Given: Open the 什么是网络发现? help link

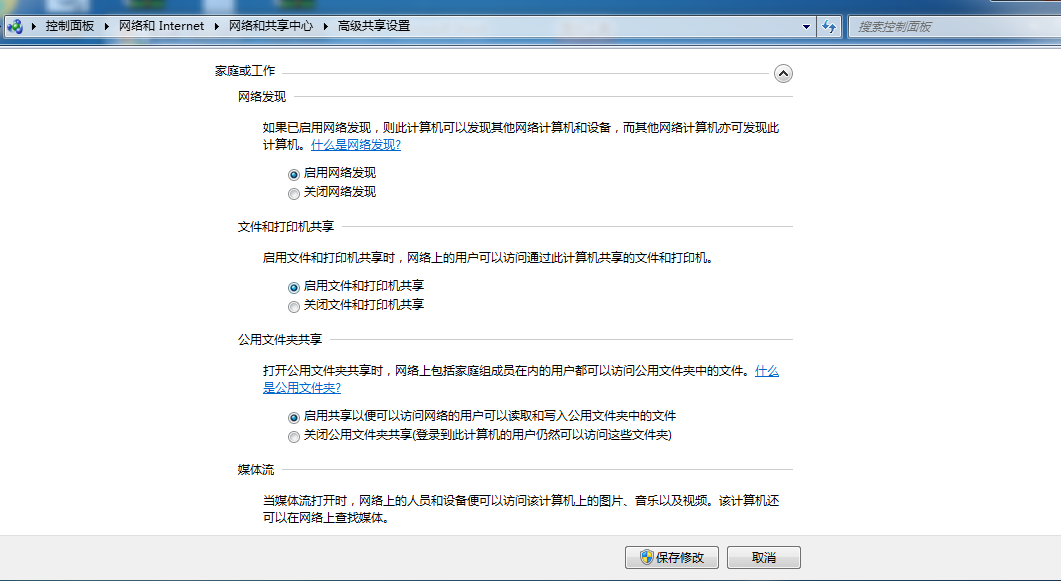Looking at the screenshot, I should 354,144.
